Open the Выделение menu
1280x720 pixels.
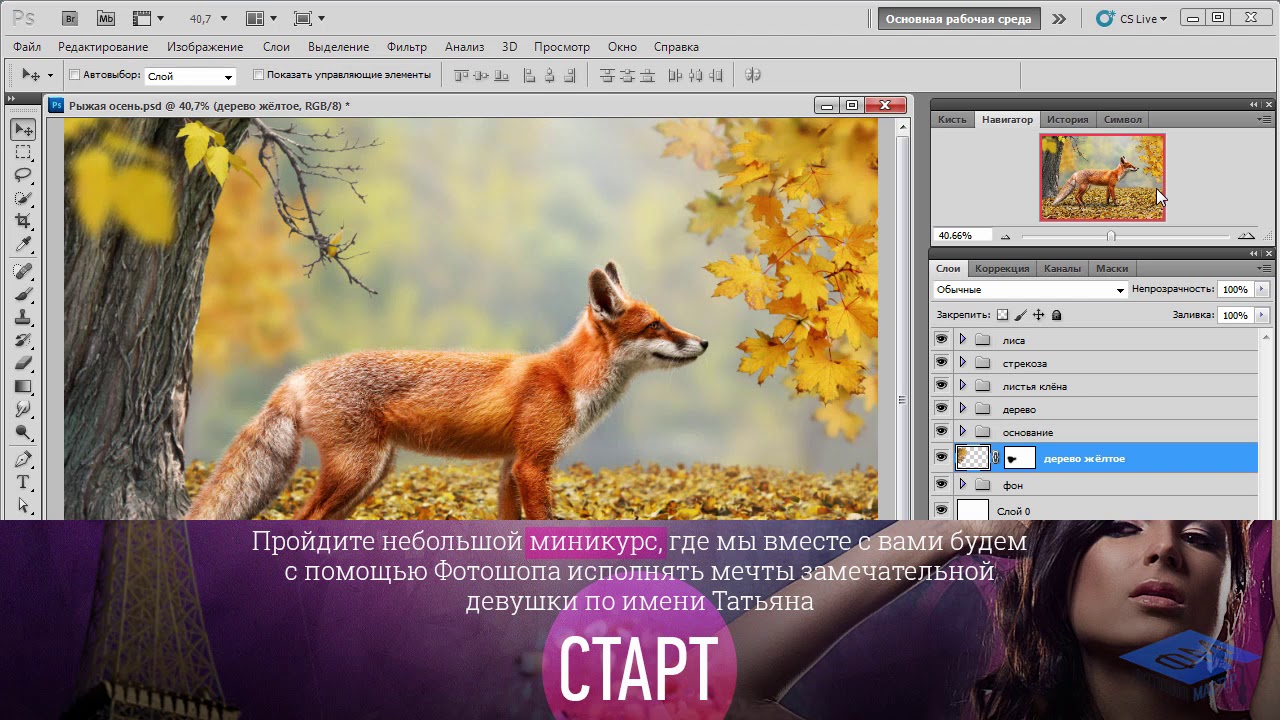[338, 47]
